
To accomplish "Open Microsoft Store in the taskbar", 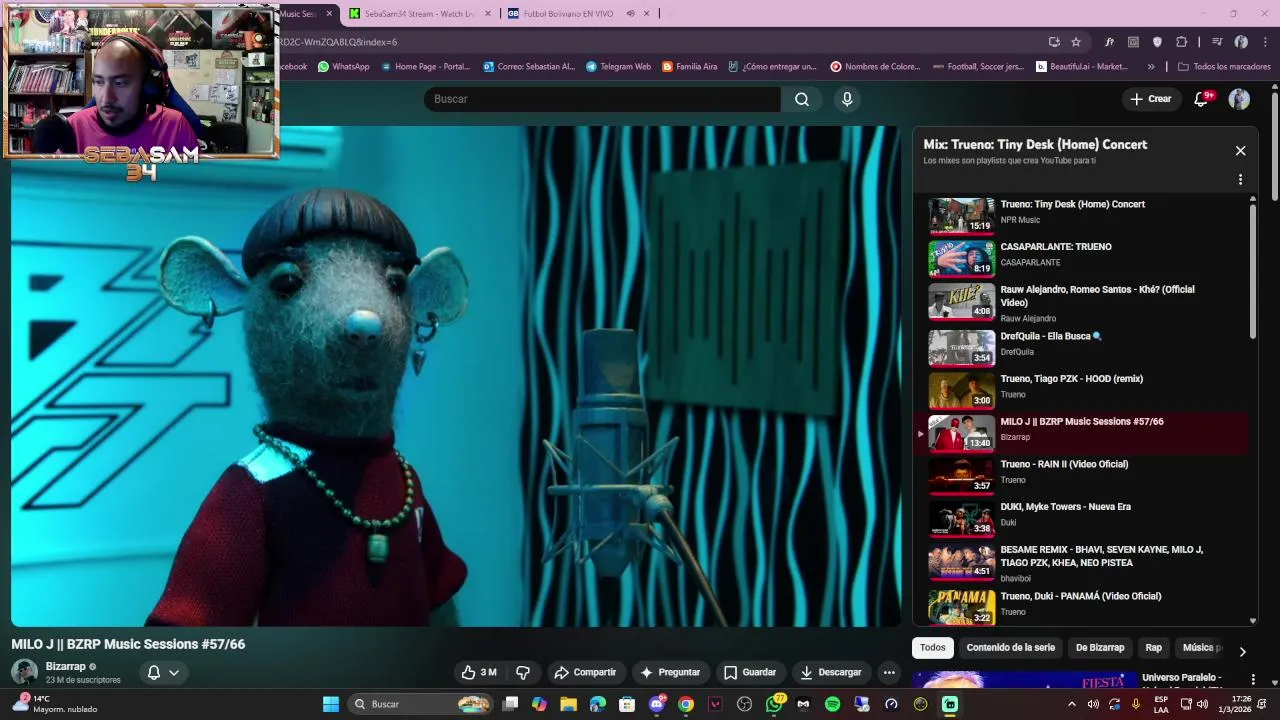I will click(x=627, y=704).
